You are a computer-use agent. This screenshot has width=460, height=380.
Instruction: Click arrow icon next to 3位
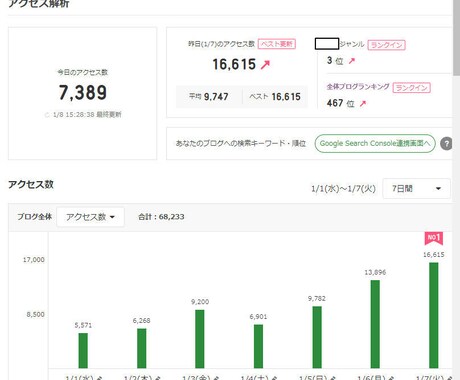[x=352, y=61]
